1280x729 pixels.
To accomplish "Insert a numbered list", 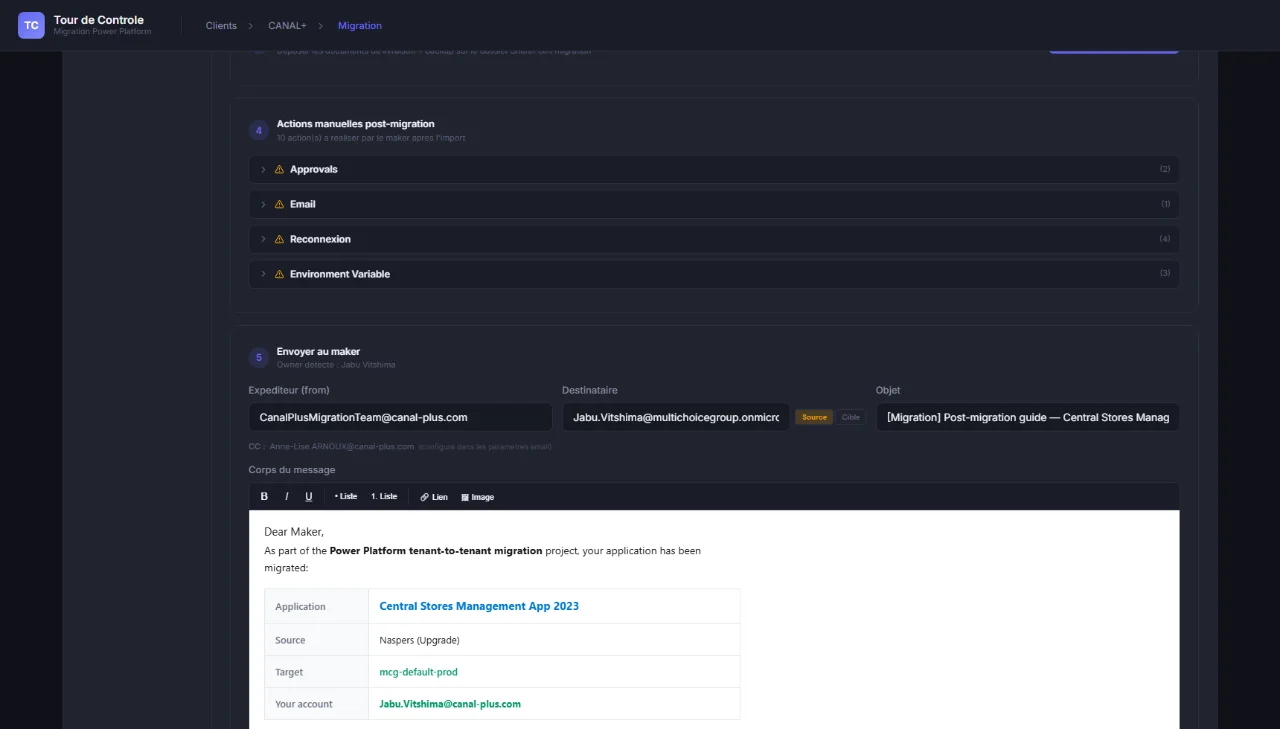I will pyautogui.click(x=384, y=497).
